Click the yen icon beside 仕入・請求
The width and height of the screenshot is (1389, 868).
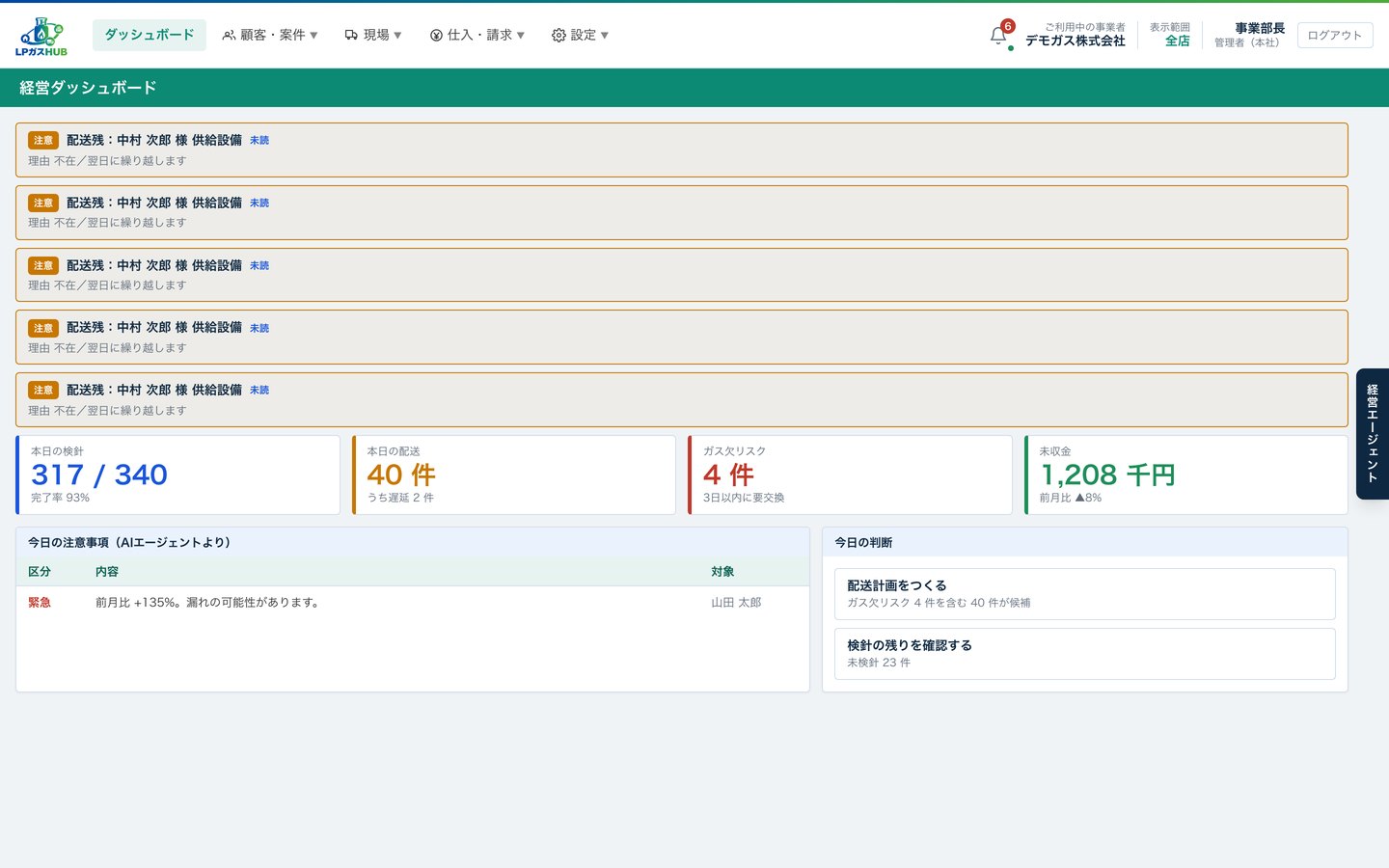pyautogui.click(x=436, y=36)
